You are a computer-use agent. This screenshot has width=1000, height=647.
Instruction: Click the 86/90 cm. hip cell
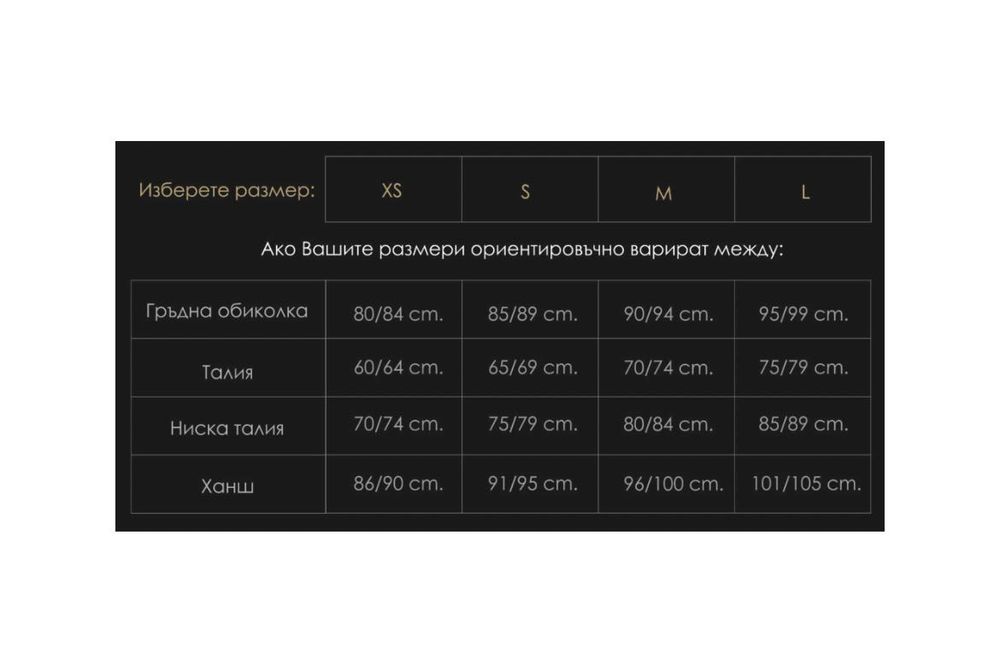(398, 483)
